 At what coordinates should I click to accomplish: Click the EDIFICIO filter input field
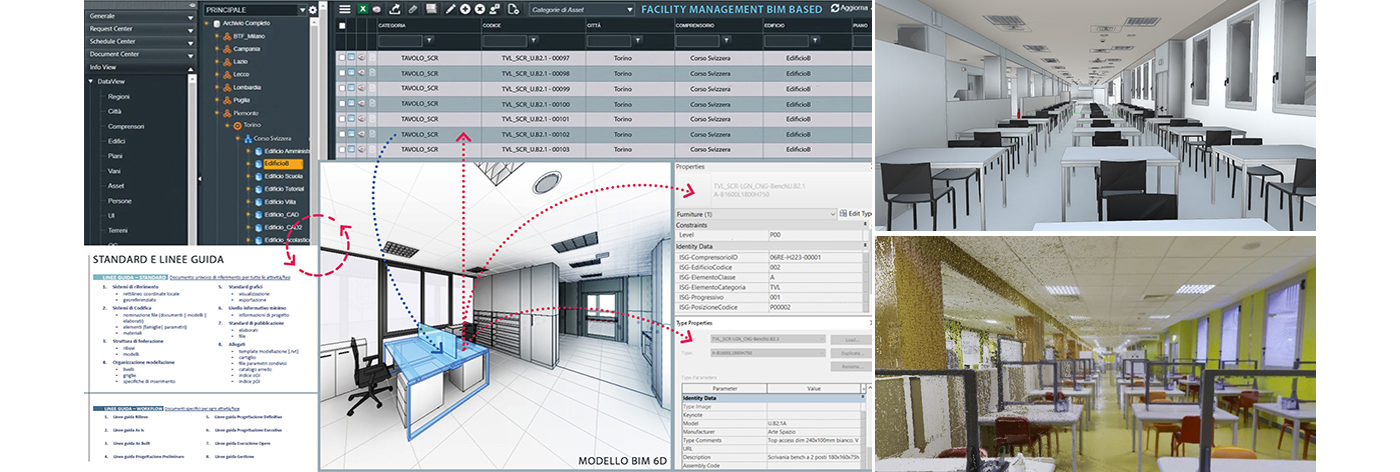(787, 41)
